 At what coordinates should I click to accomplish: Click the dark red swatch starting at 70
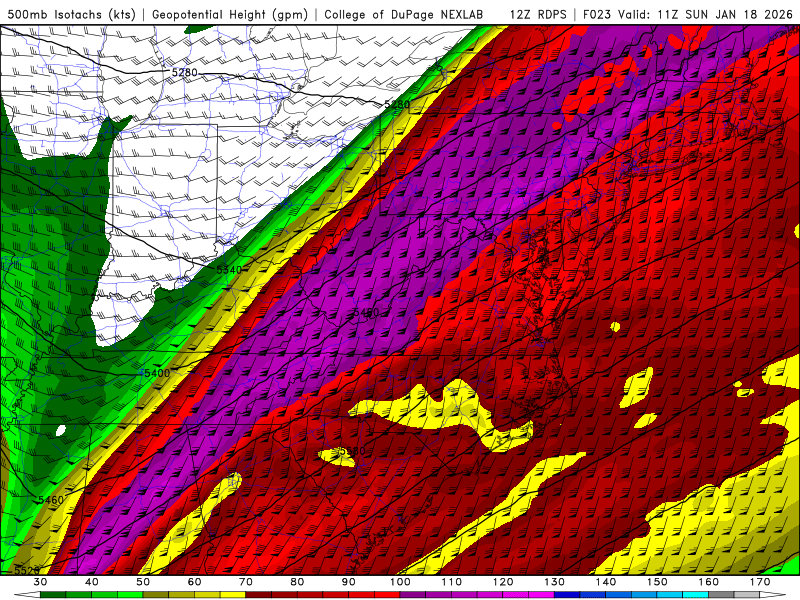pyautogui.click(x=259, y=595)
